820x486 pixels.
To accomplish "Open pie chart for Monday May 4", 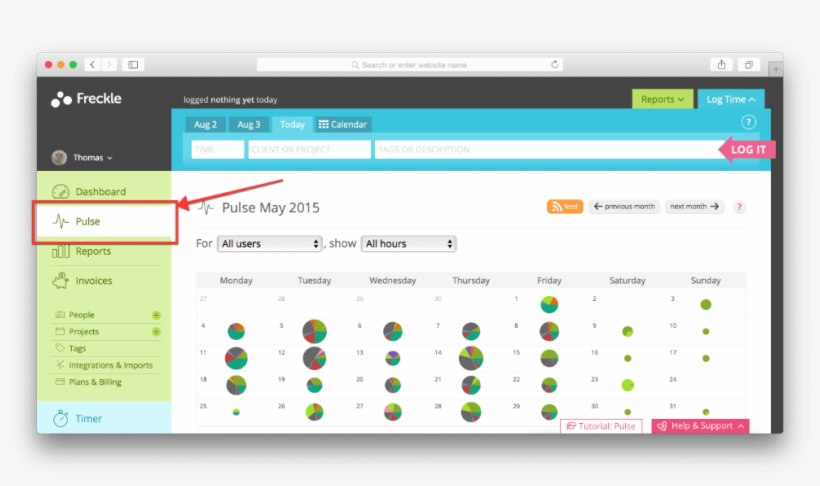I will pyautogui.click(x=236, y=331).
